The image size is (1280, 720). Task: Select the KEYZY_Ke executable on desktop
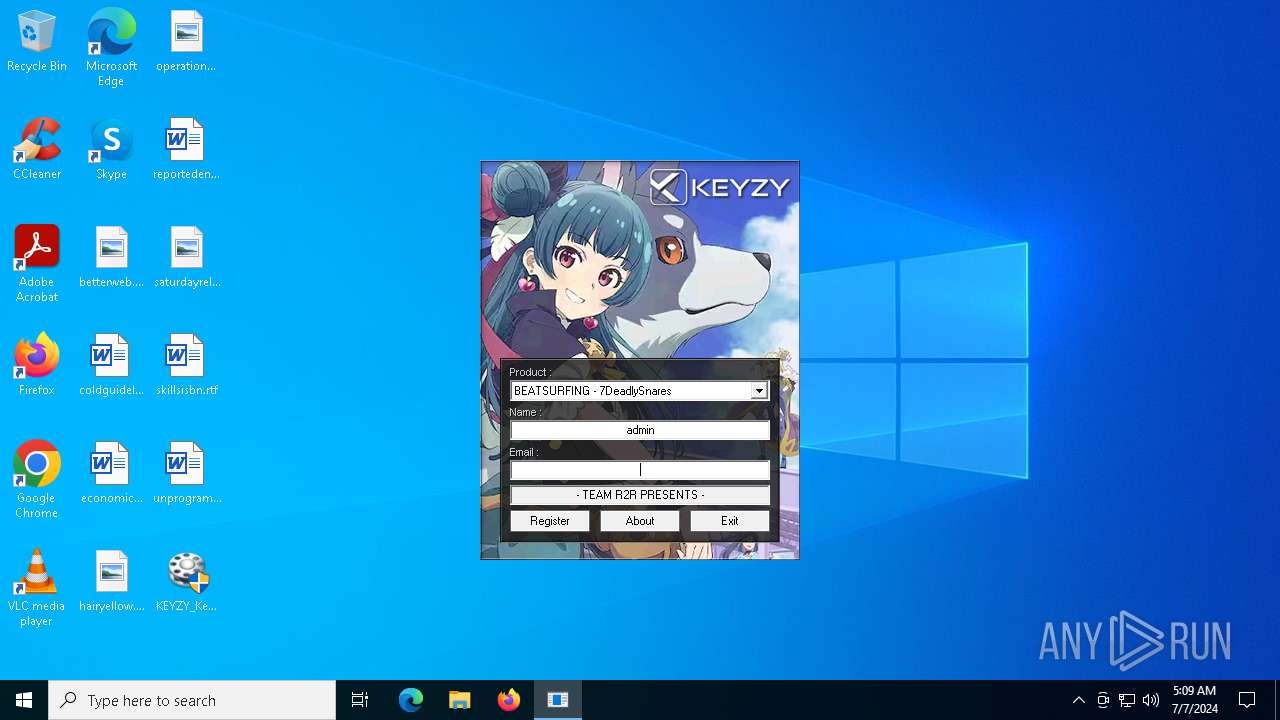point(186,582)
